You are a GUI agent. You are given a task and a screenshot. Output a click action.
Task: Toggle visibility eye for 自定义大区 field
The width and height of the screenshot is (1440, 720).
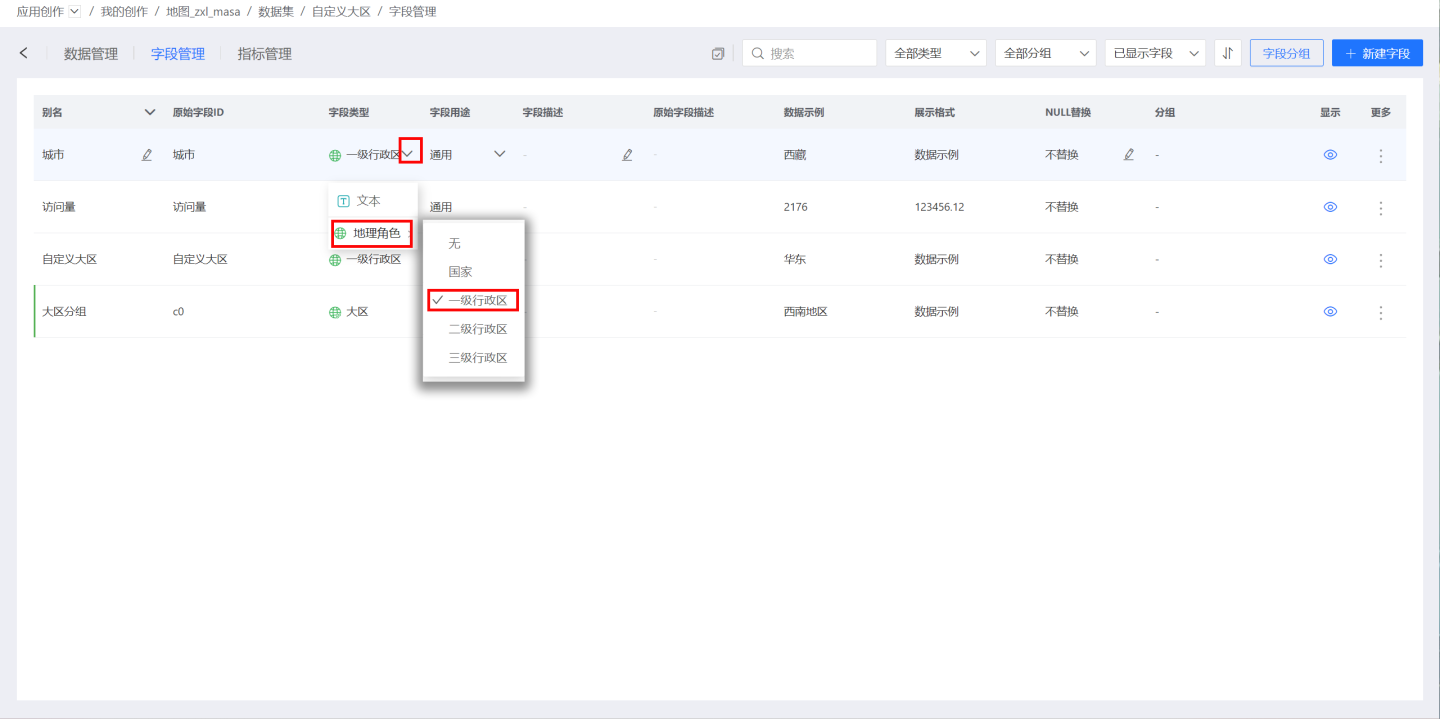click(x=1330, y=259)
